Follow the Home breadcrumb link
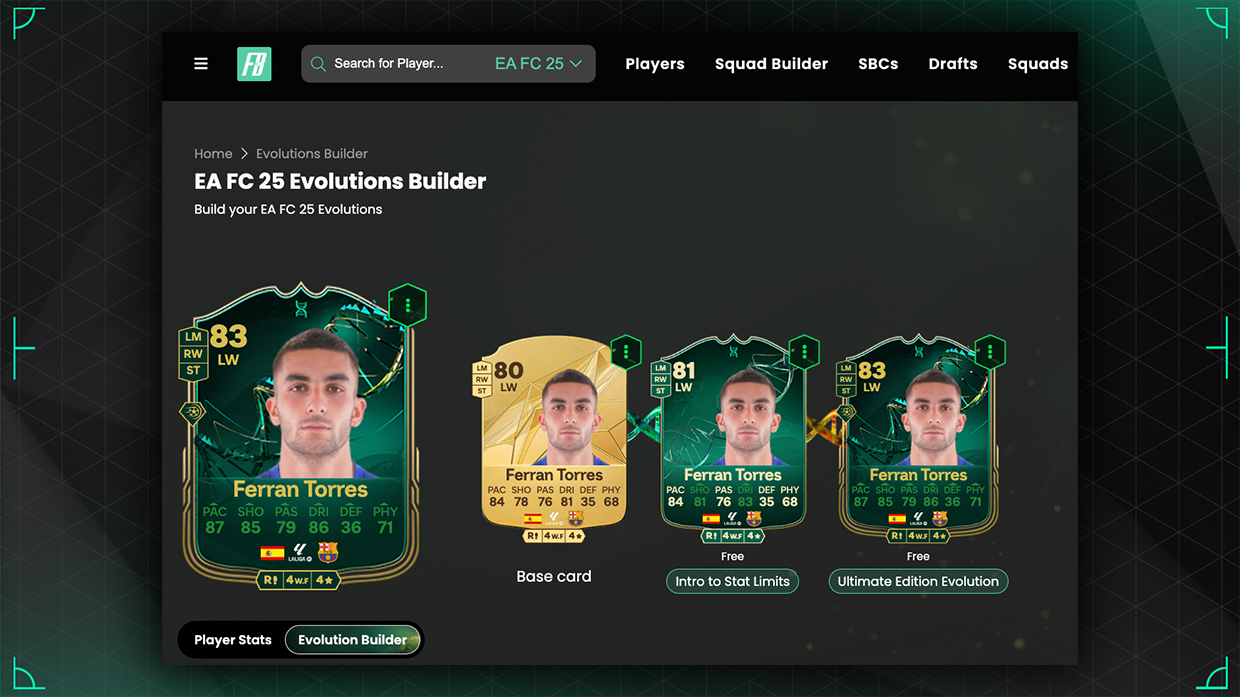The height and width of the screenshot is (697, 1240). point(213,154)
